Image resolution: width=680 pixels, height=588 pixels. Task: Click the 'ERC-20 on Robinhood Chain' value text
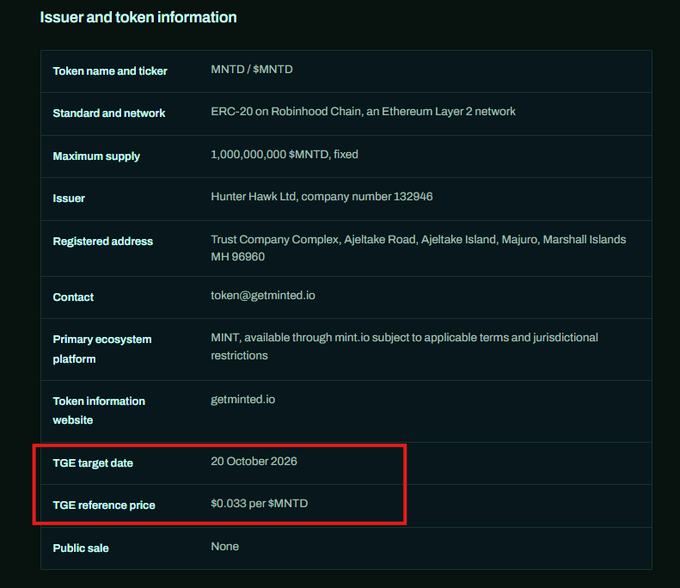pos(363,111)
